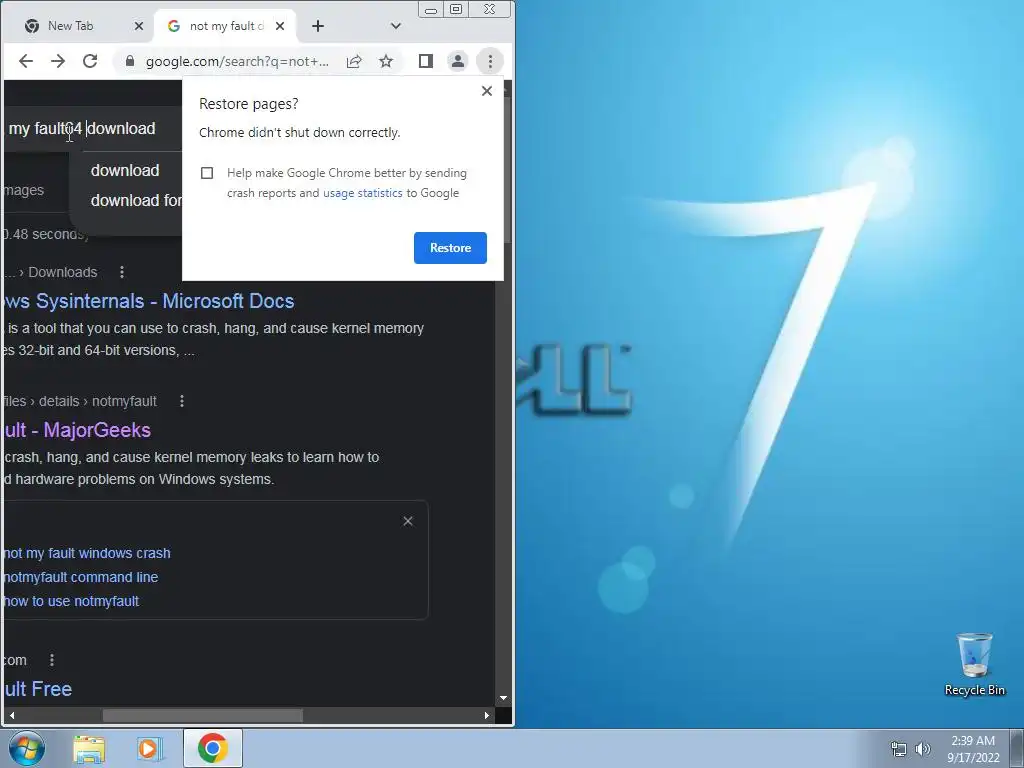Go forward with the forward arrow
The image size is (1024, 768).
coord(58,61)
